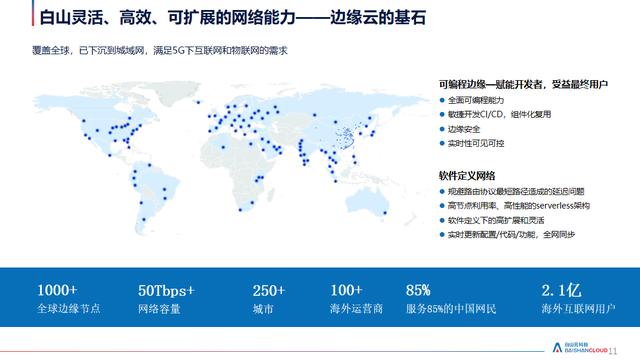Screen dimensions: 640x360
Task: Select the label 海外运营商
Action: pos(356,309)
